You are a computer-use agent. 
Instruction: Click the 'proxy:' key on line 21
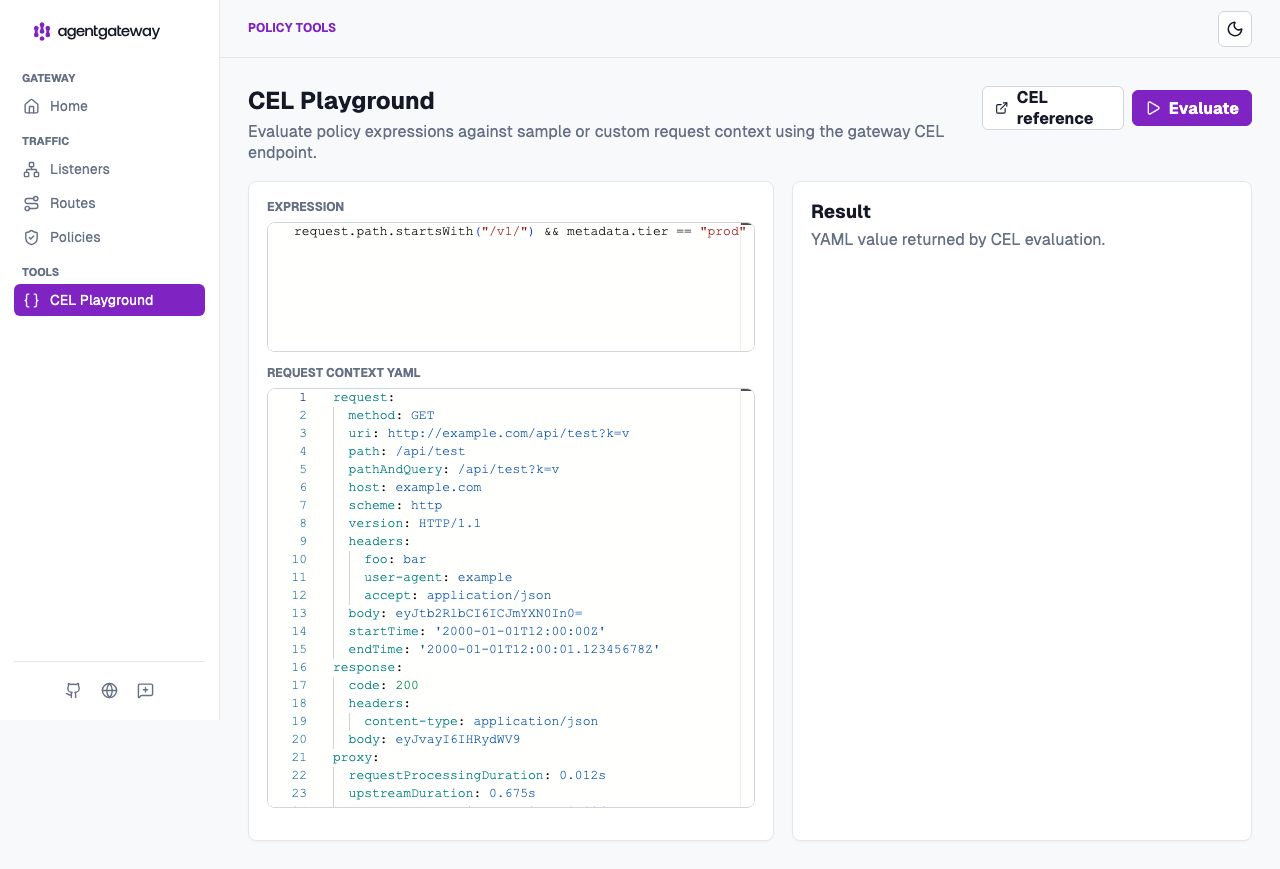pos(356,757)
